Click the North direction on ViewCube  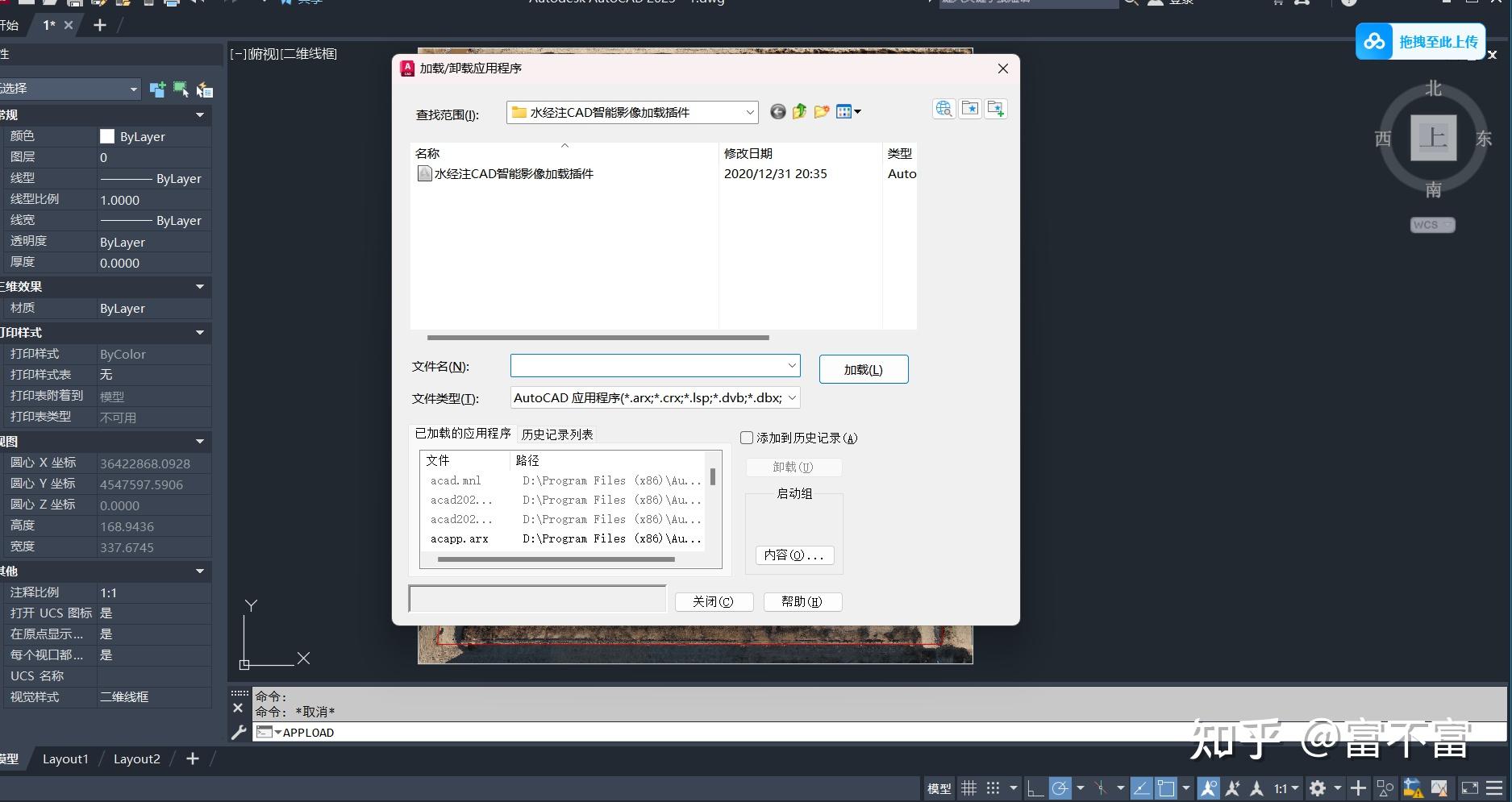click(x=1433, y=88)
